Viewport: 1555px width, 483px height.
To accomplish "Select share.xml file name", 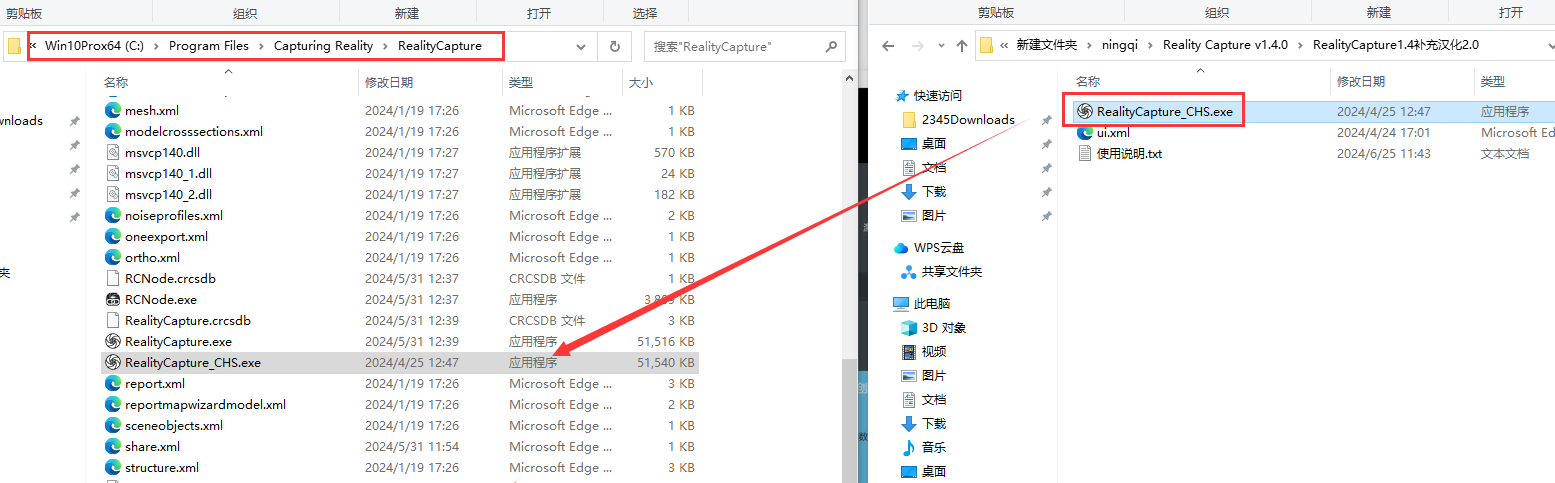I will pyautogui.click(x=152, y=446).
